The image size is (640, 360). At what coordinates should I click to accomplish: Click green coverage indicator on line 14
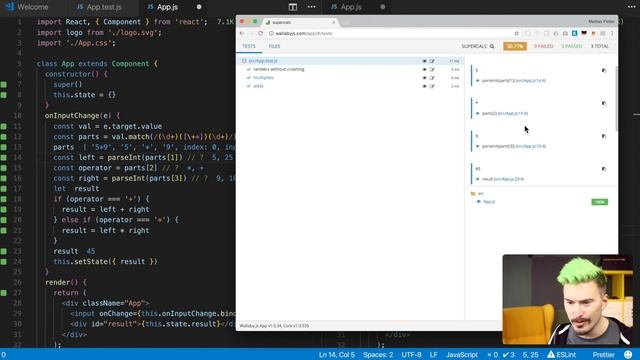click(x=4, y=158)
